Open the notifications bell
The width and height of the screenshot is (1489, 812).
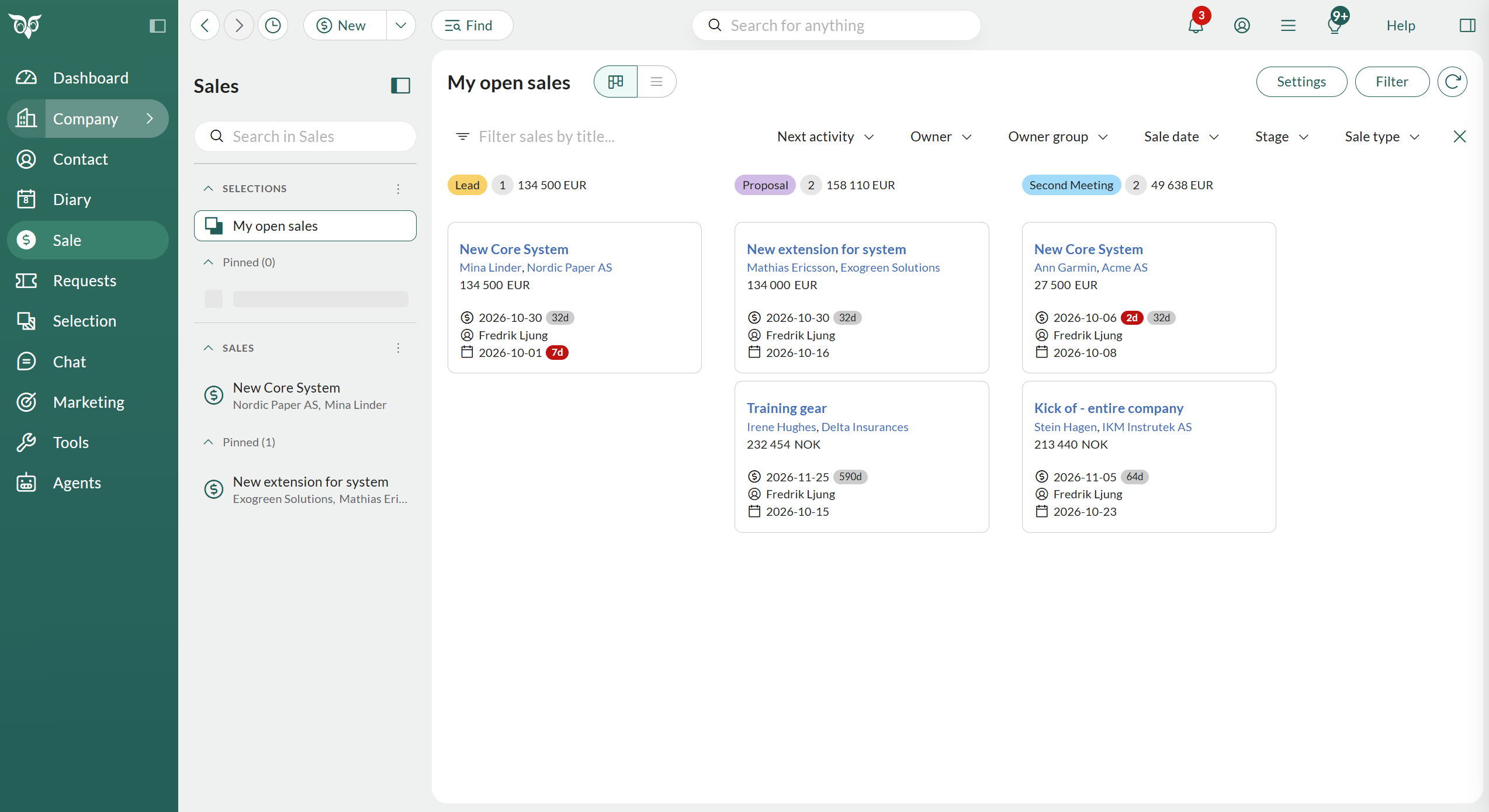tap(1196, 26)
